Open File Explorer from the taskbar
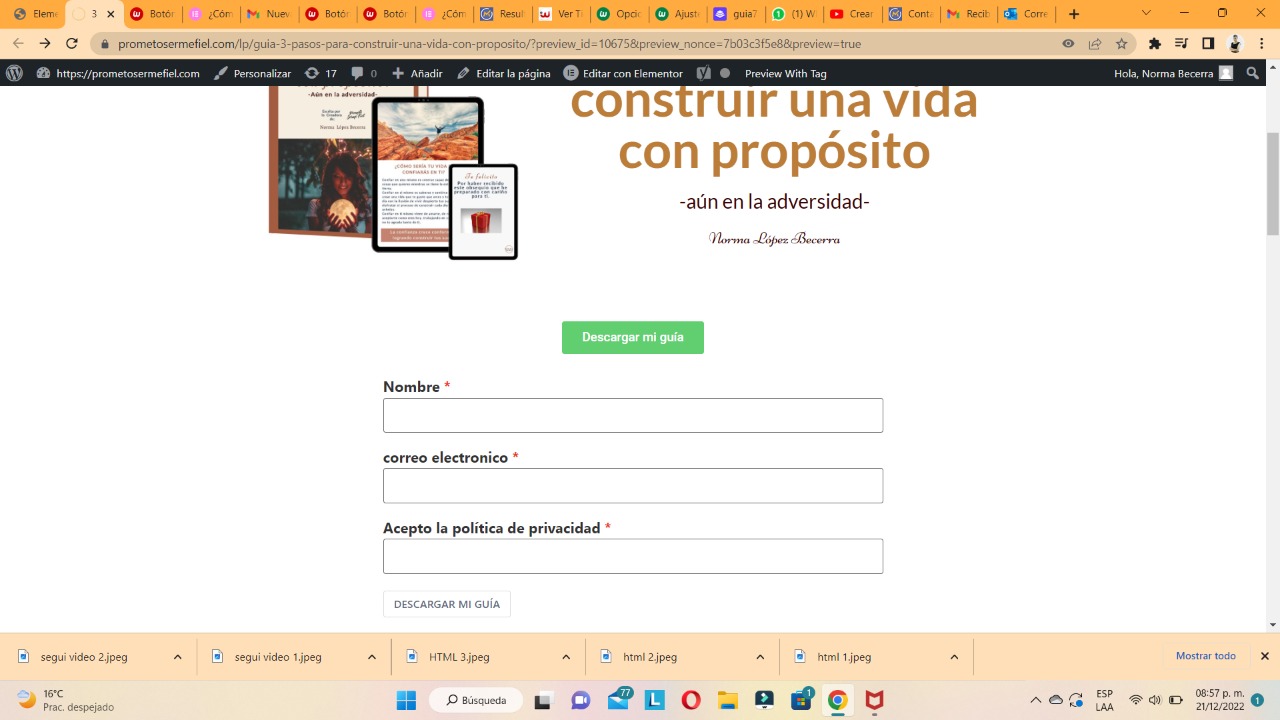Screen dimensions: 1280x720 pyautogui.click(x=727, y=700)
